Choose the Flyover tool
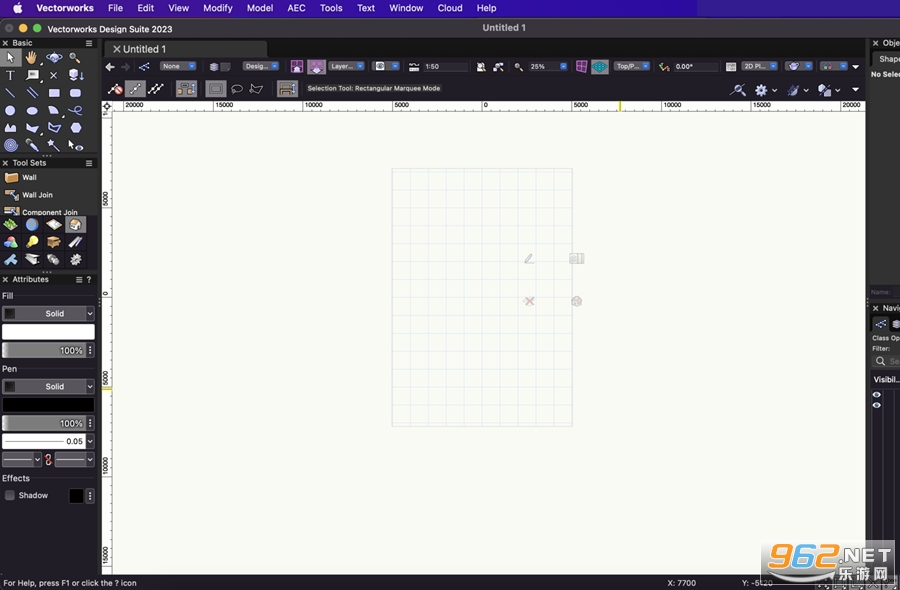Screen dimensions: 900x590 tap(54, 57)
